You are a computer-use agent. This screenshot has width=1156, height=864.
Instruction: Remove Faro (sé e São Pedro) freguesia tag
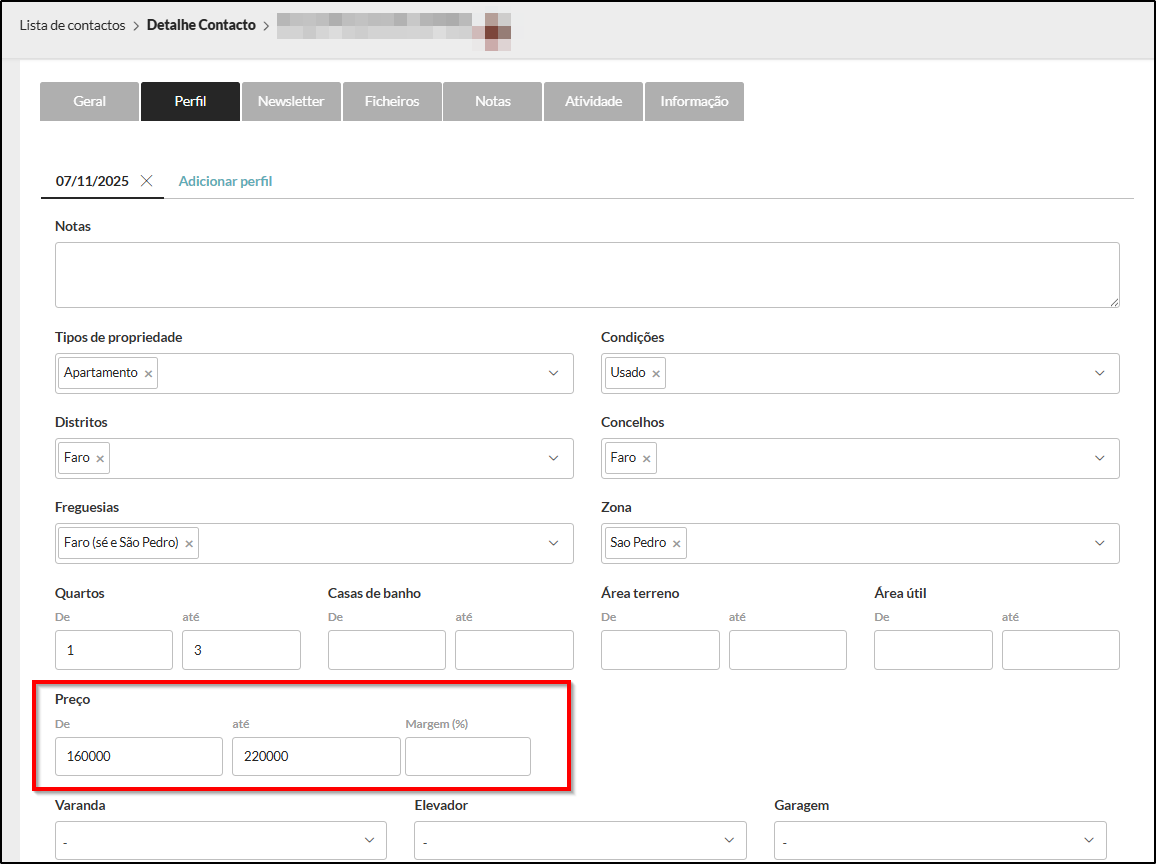[189, 544]
